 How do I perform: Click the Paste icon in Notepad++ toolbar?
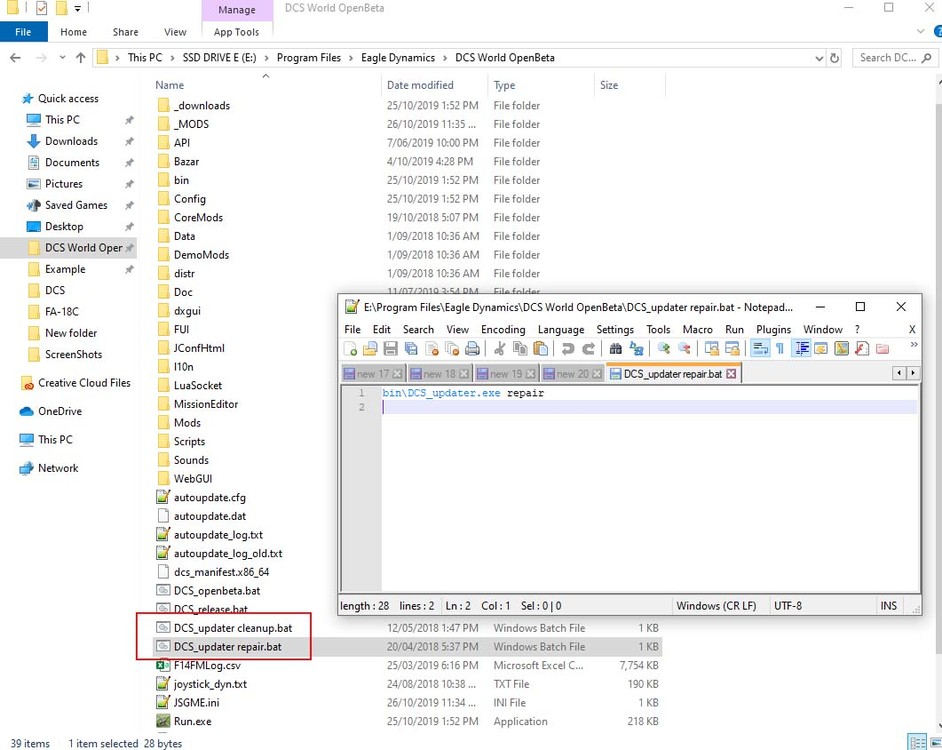pos(541,350)
